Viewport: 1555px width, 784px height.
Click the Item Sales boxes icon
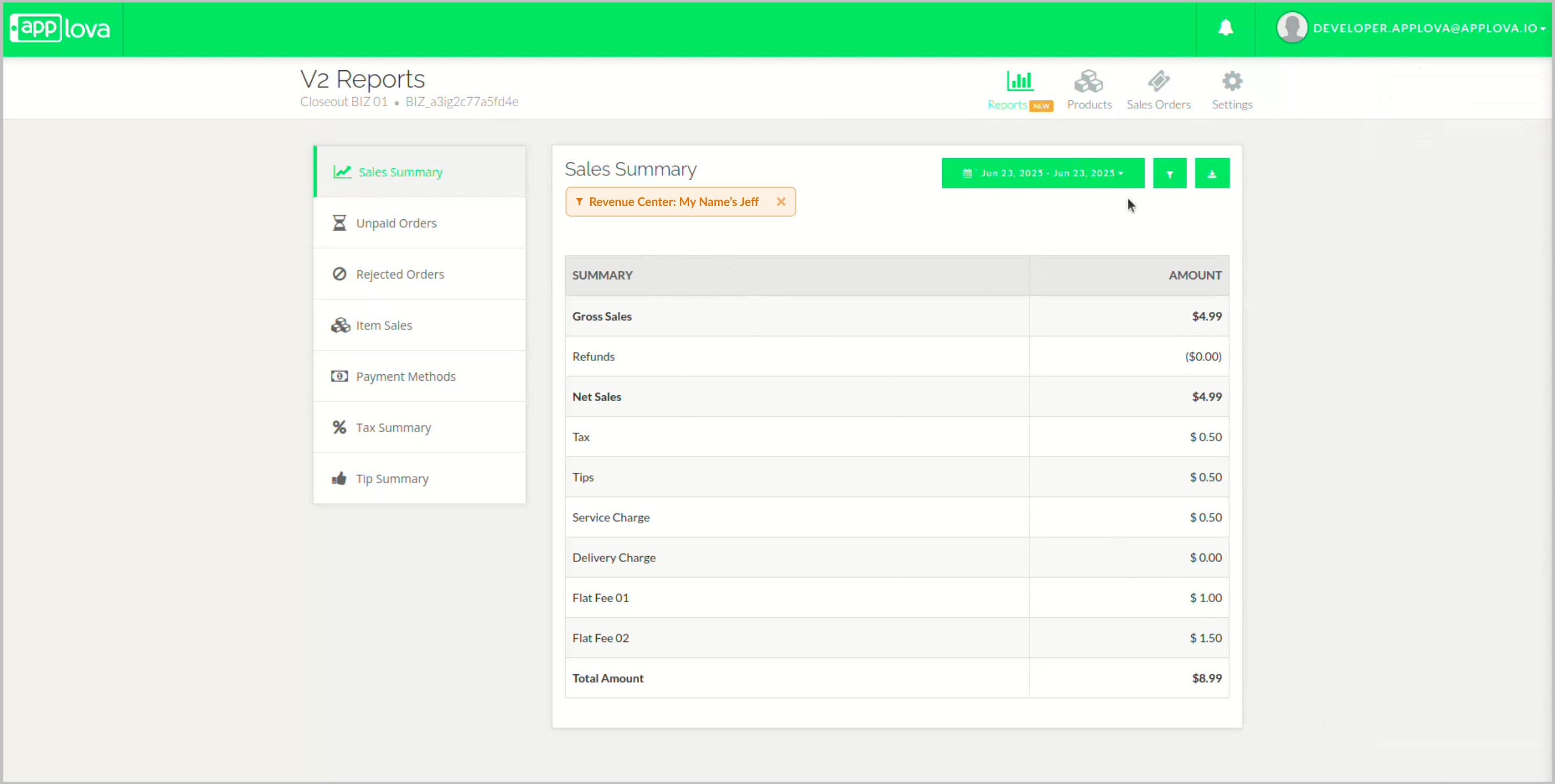click(340, 326)
